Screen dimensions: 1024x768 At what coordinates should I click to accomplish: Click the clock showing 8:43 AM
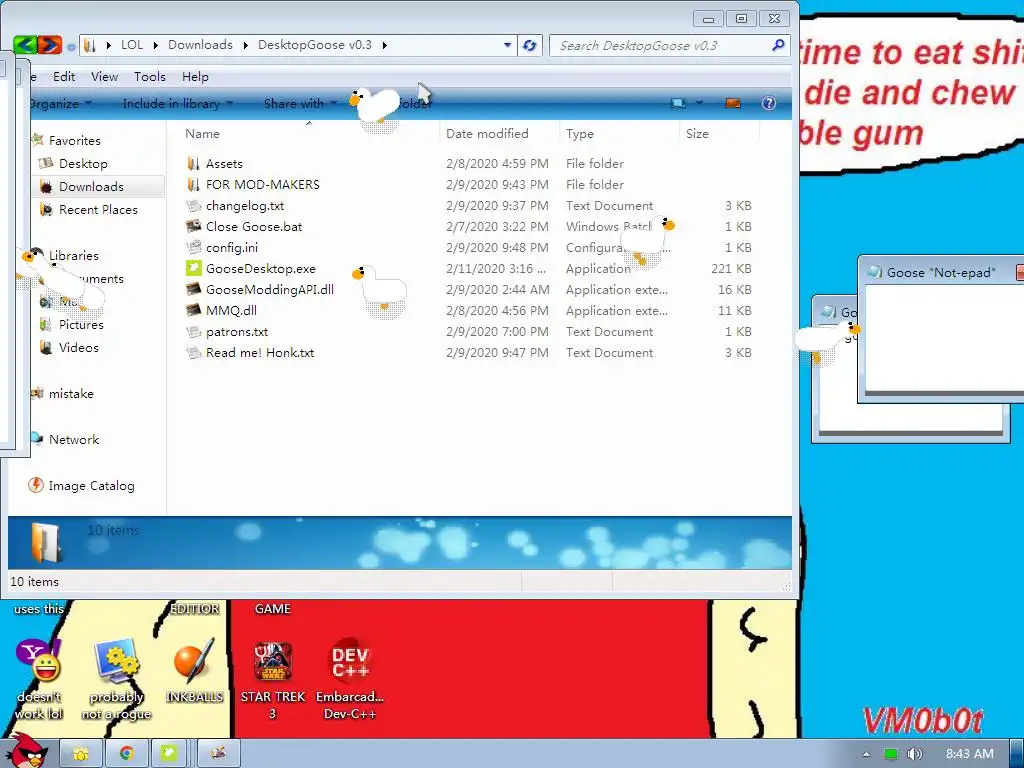click(x=969, y=754)
